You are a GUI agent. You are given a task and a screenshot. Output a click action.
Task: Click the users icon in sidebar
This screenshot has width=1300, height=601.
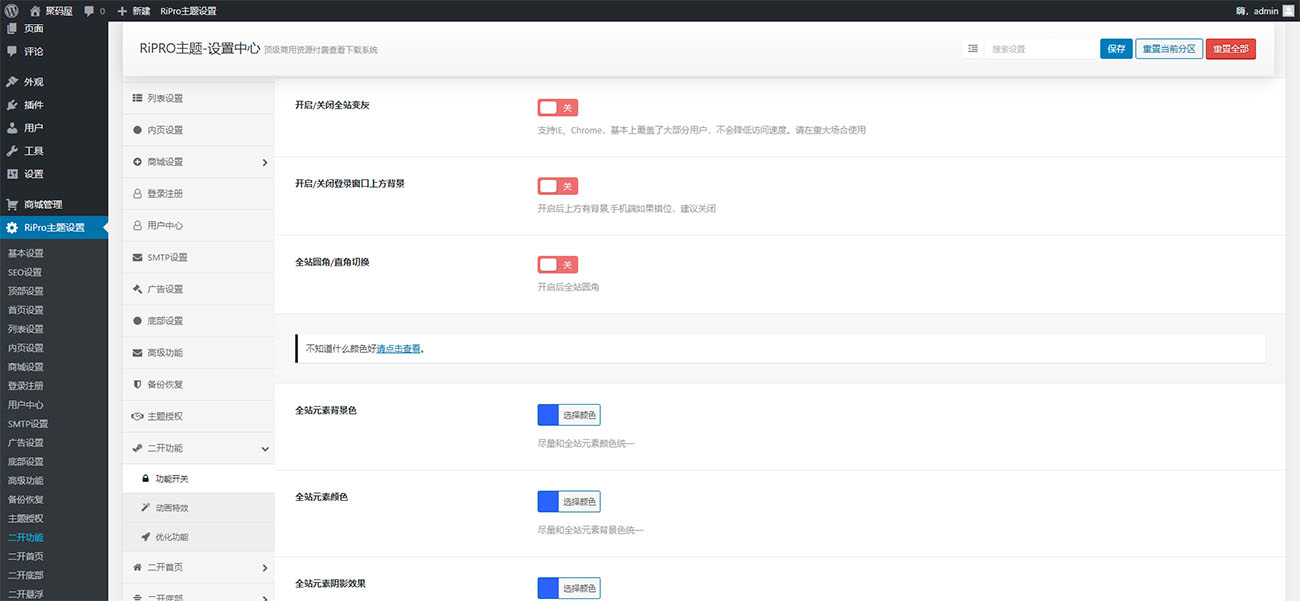12,128
